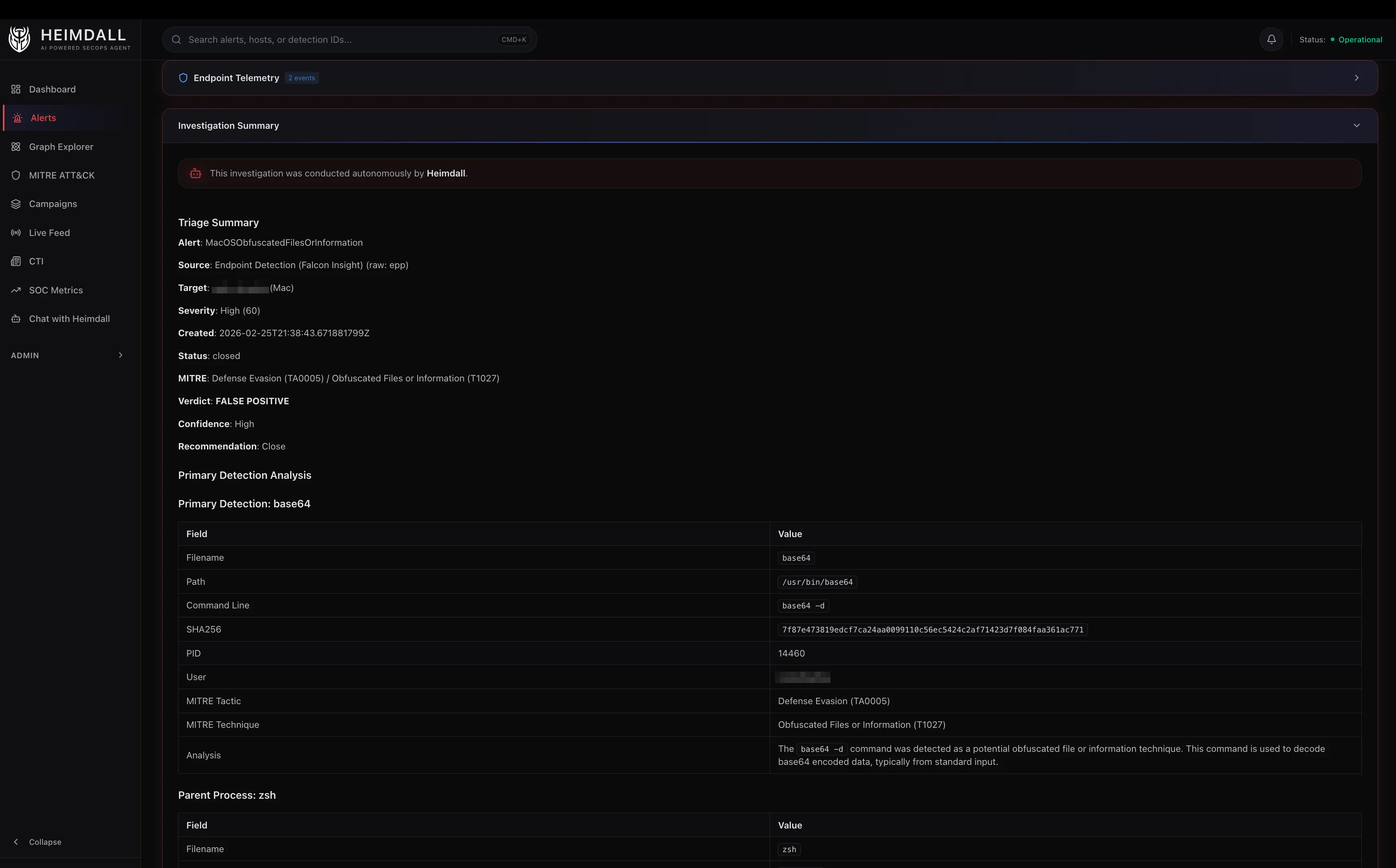1396x868 pixels.
Task: Open notifications bell
Action: 1270,39
